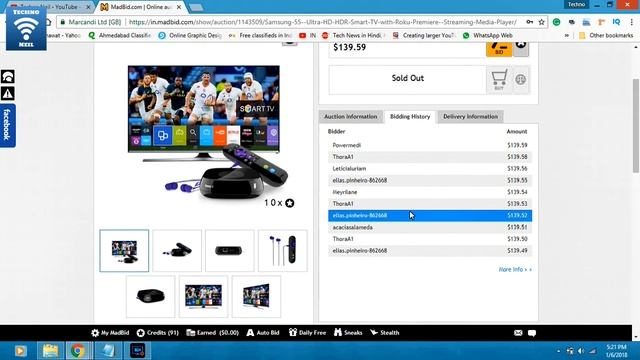Click the More info link
Screen dimensions: 640x360
[x=515, y=269]
